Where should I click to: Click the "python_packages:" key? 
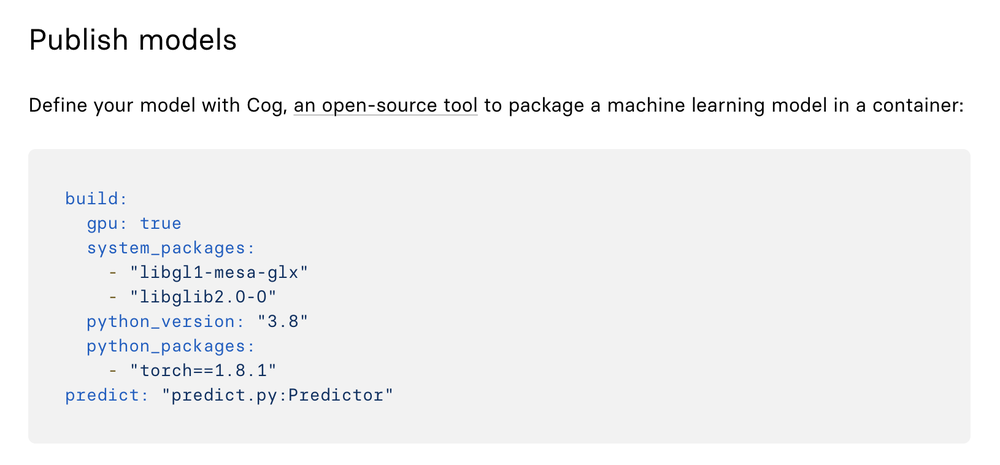[x=171, y=346]
